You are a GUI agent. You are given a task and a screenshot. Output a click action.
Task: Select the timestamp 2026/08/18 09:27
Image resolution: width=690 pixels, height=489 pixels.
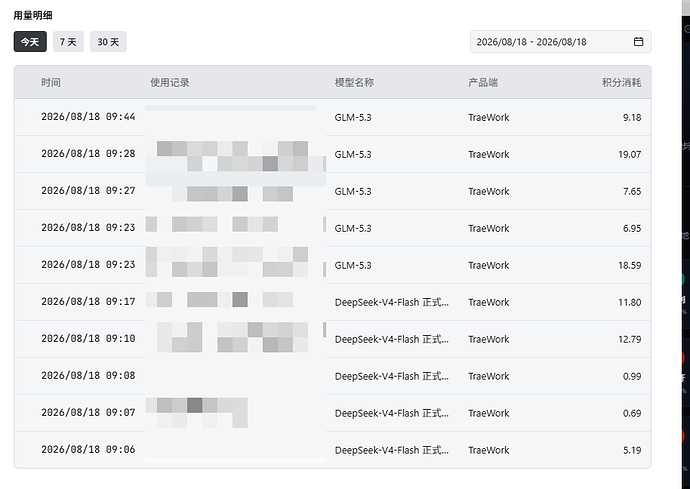[x=88, y=191]
